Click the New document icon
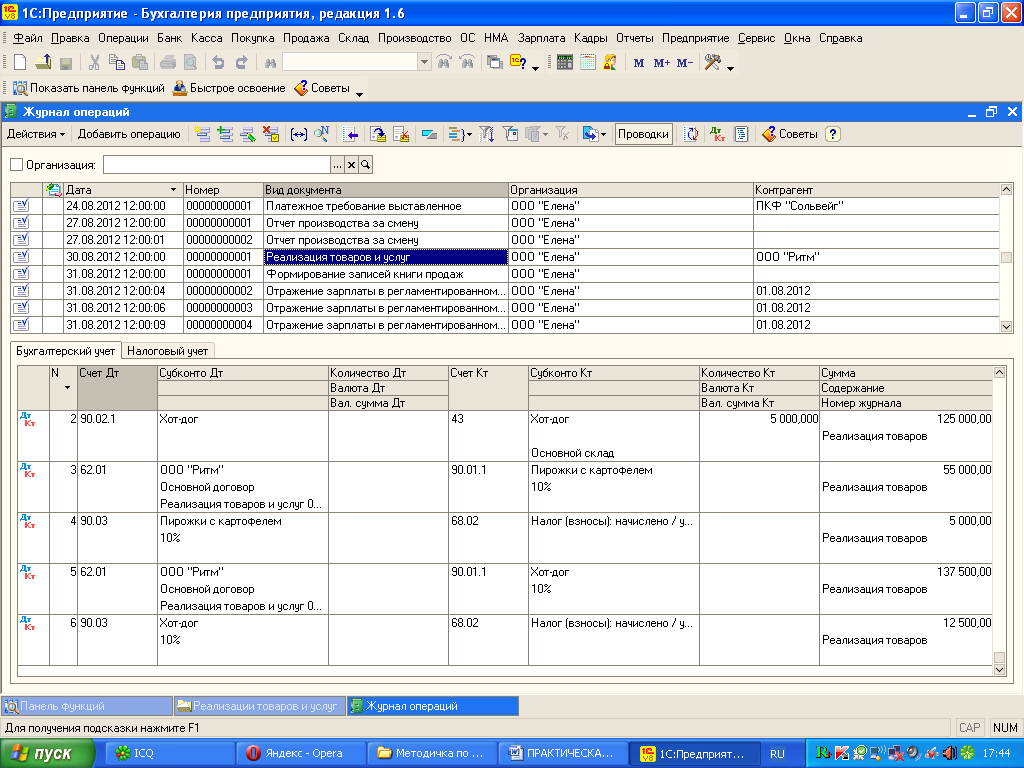The width and height of the screenshot is (1024, 768). pyautogui.click(x=20, y=63)
